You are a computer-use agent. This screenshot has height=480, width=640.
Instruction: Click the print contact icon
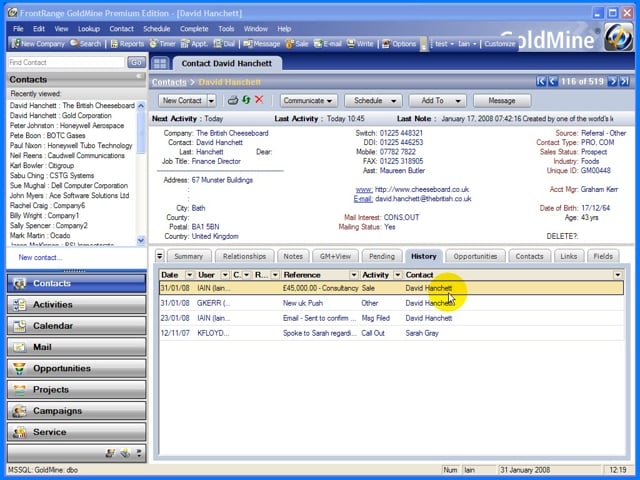click(233, 100)
